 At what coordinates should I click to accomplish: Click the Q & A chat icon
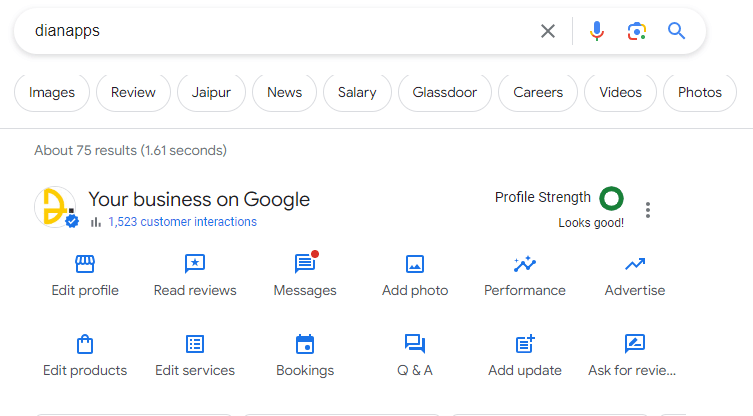click(x=415, y=344)
